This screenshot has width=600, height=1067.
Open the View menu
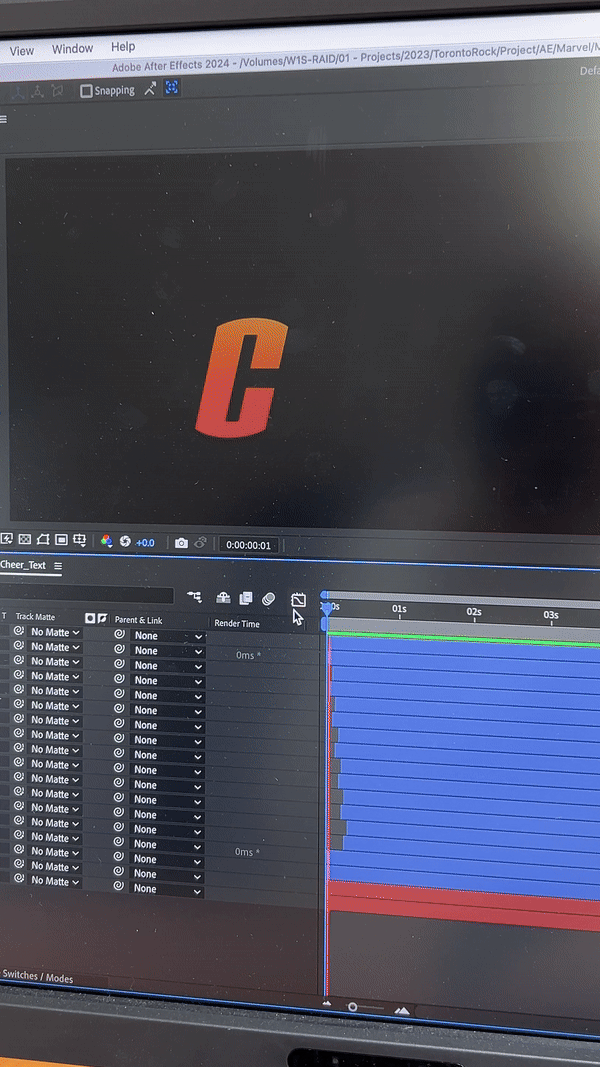coord(21,50)
